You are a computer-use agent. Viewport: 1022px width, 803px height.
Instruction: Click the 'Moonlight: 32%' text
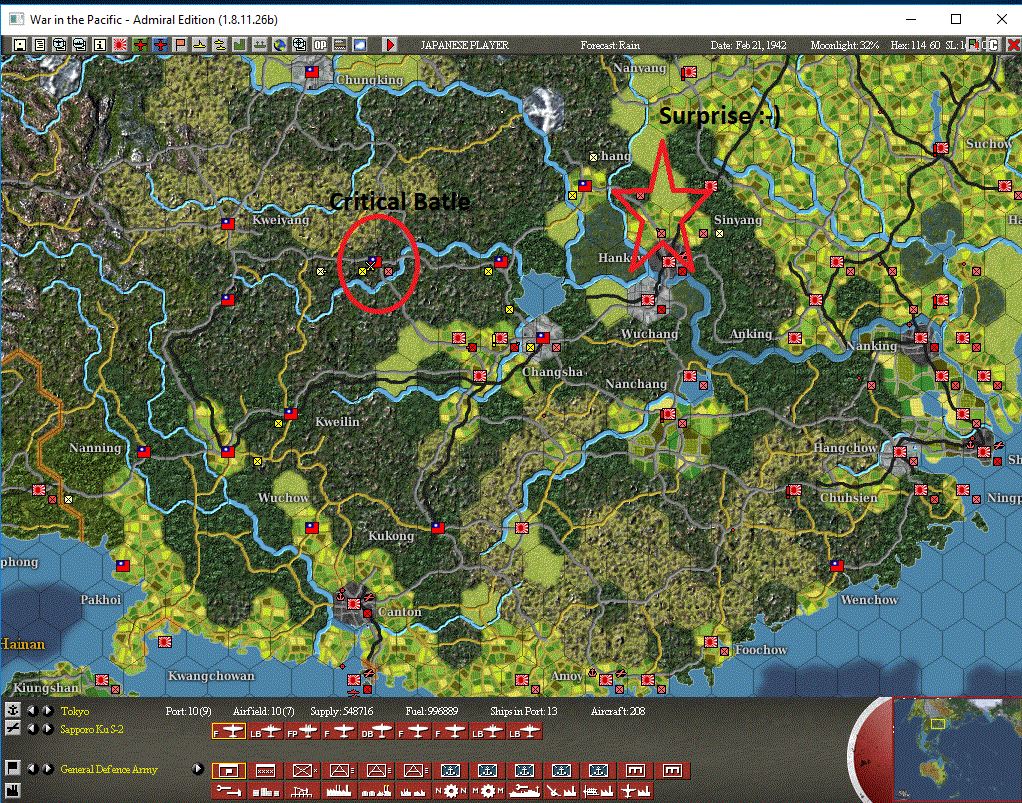(x=845, y=45)
